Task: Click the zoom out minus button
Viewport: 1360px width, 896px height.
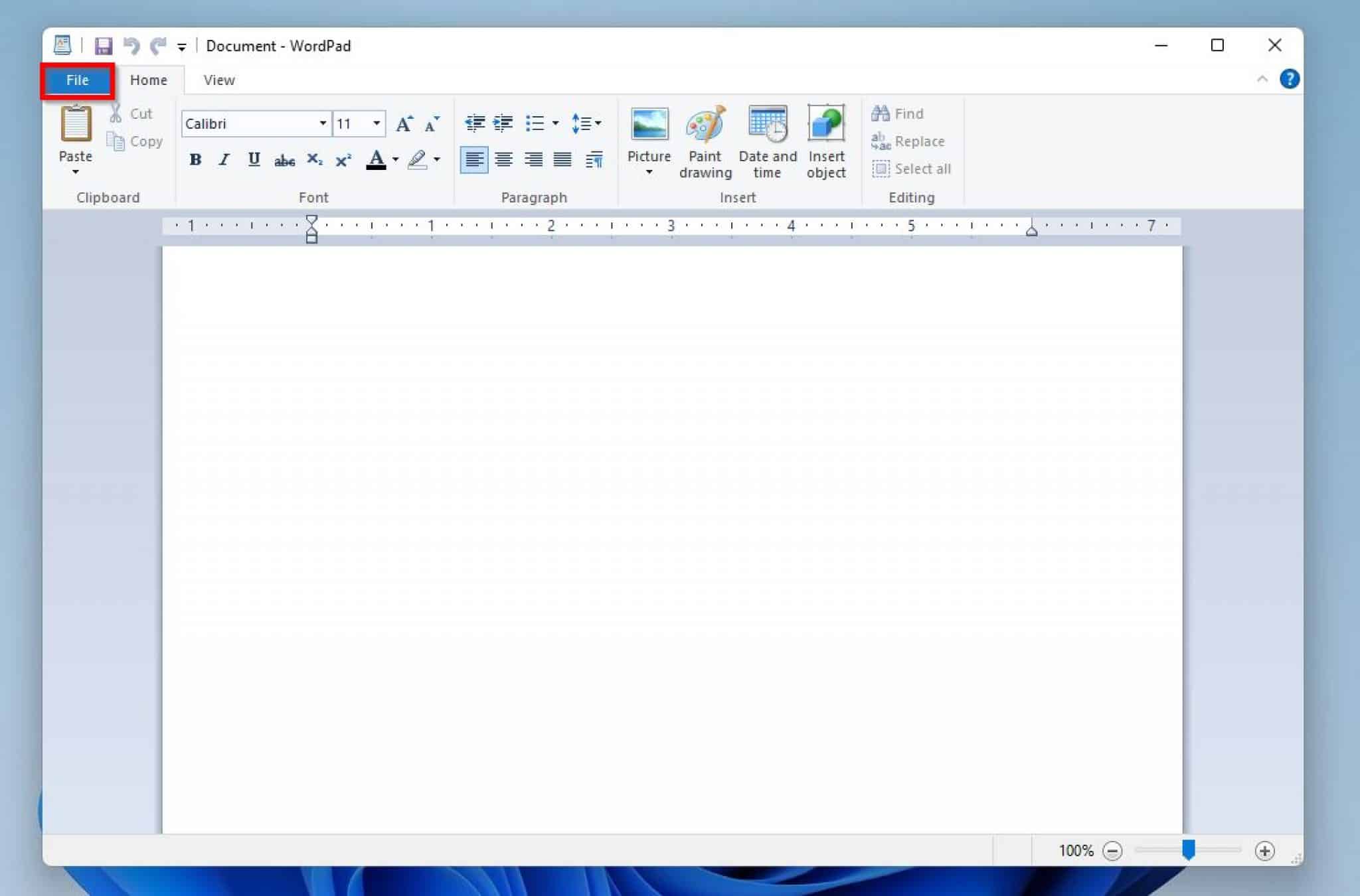Action: [x=1112, y=851]
